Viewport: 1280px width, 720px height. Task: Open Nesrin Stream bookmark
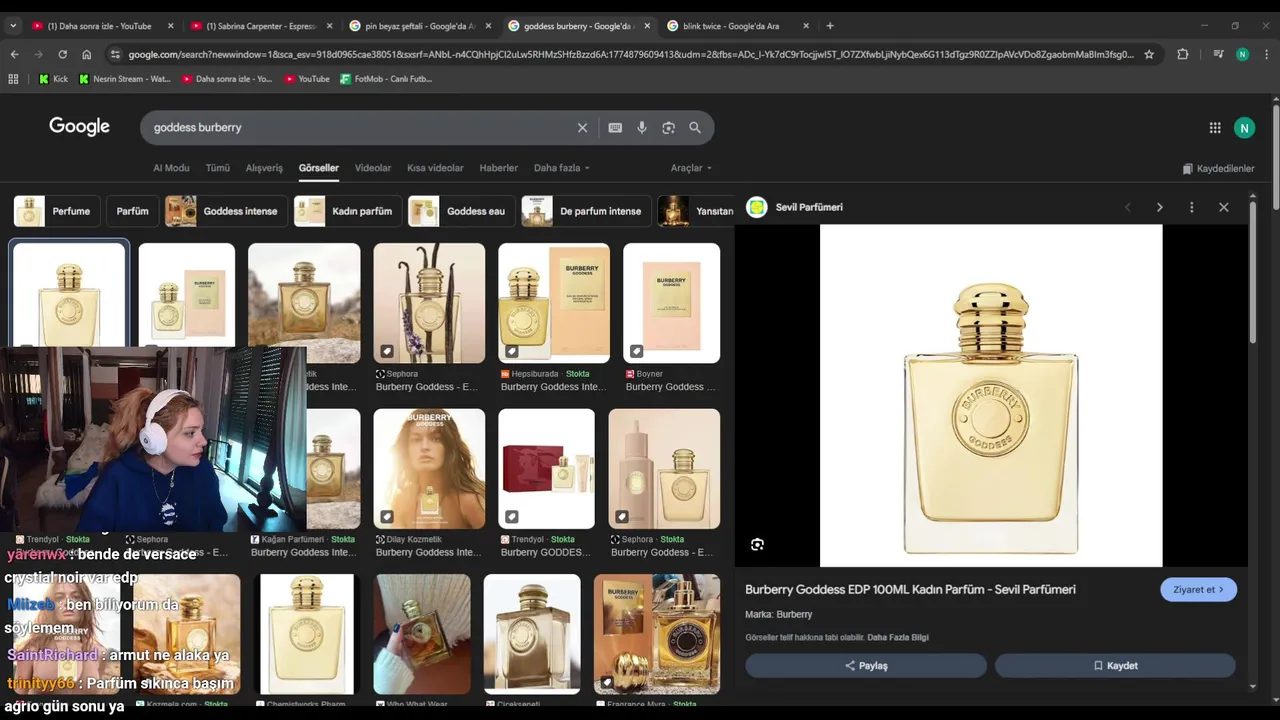(125, 79)
